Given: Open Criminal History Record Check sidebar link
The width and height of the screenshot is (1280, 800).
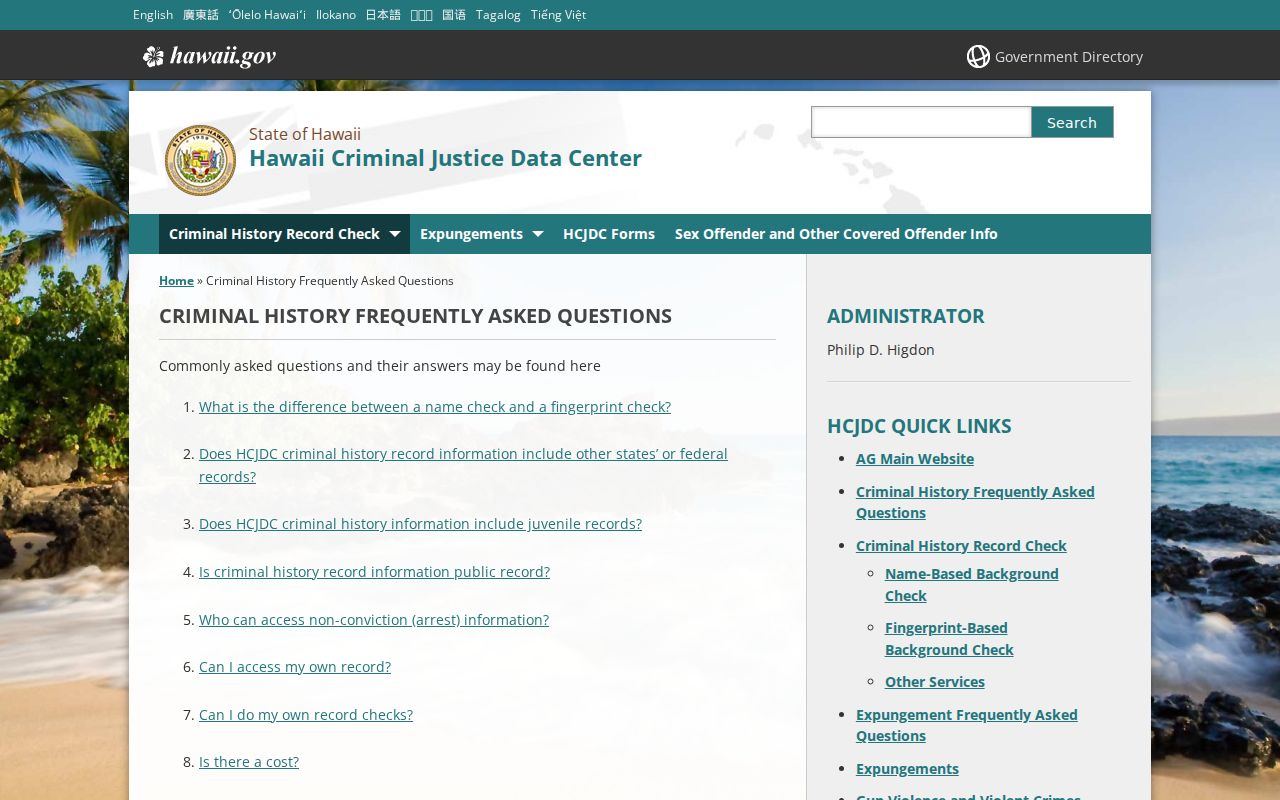Looking at the screenshot, I should tap(961, 546).
